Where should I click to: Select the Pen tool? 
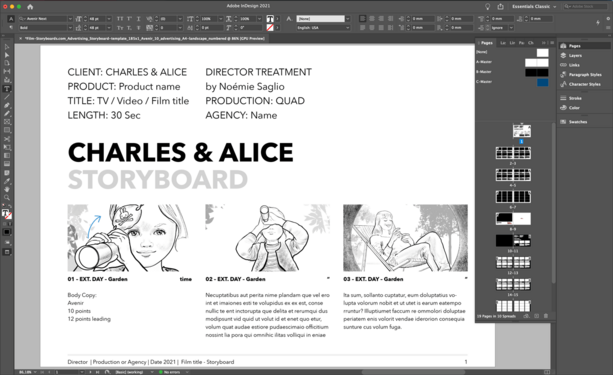click(x=7, y=105)
